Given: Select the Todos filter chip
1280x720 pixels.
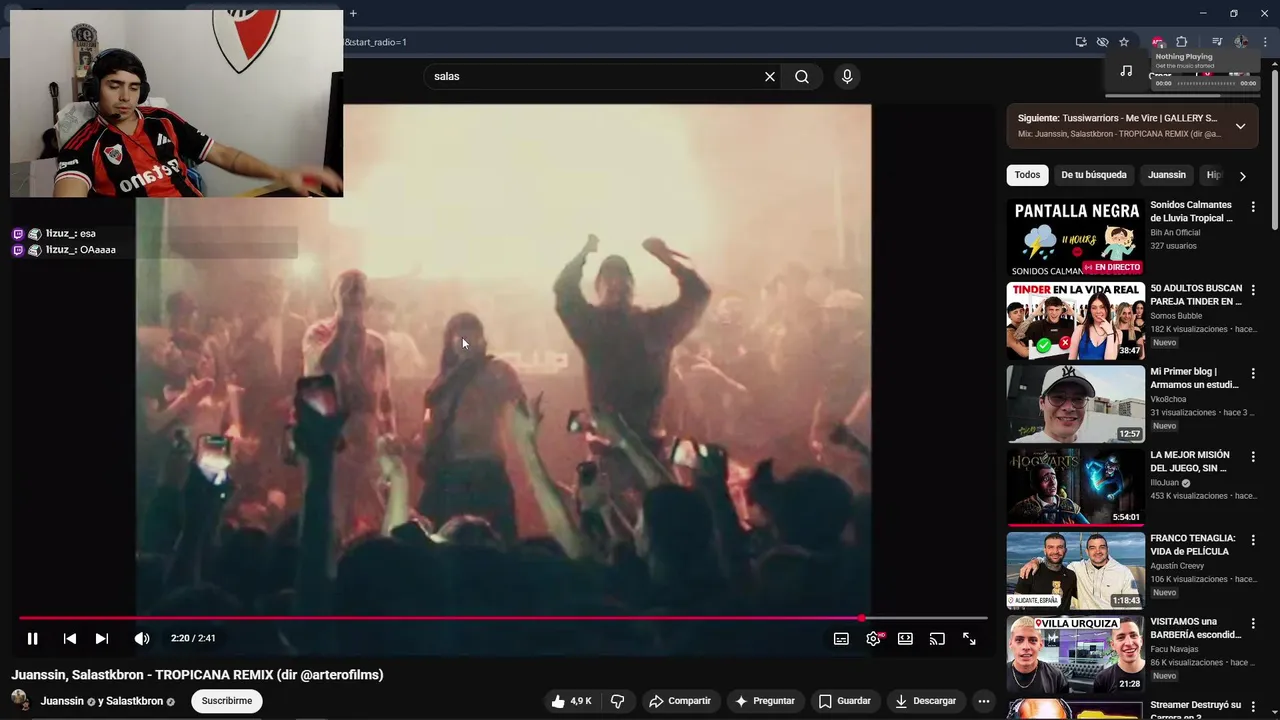Looking at the screenshot, I should pos(1027,175).
